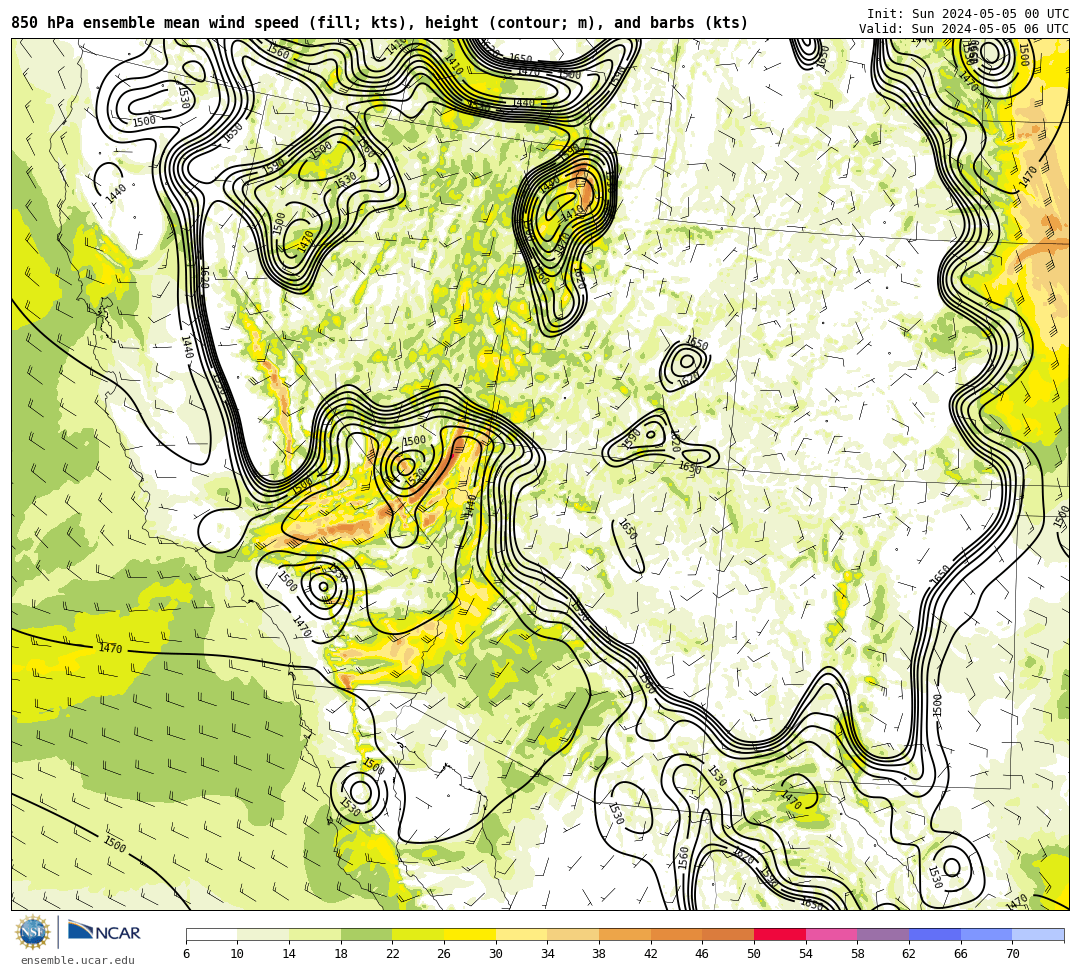
Task: Click the NSF logo emblem
Action: point(32,933)
